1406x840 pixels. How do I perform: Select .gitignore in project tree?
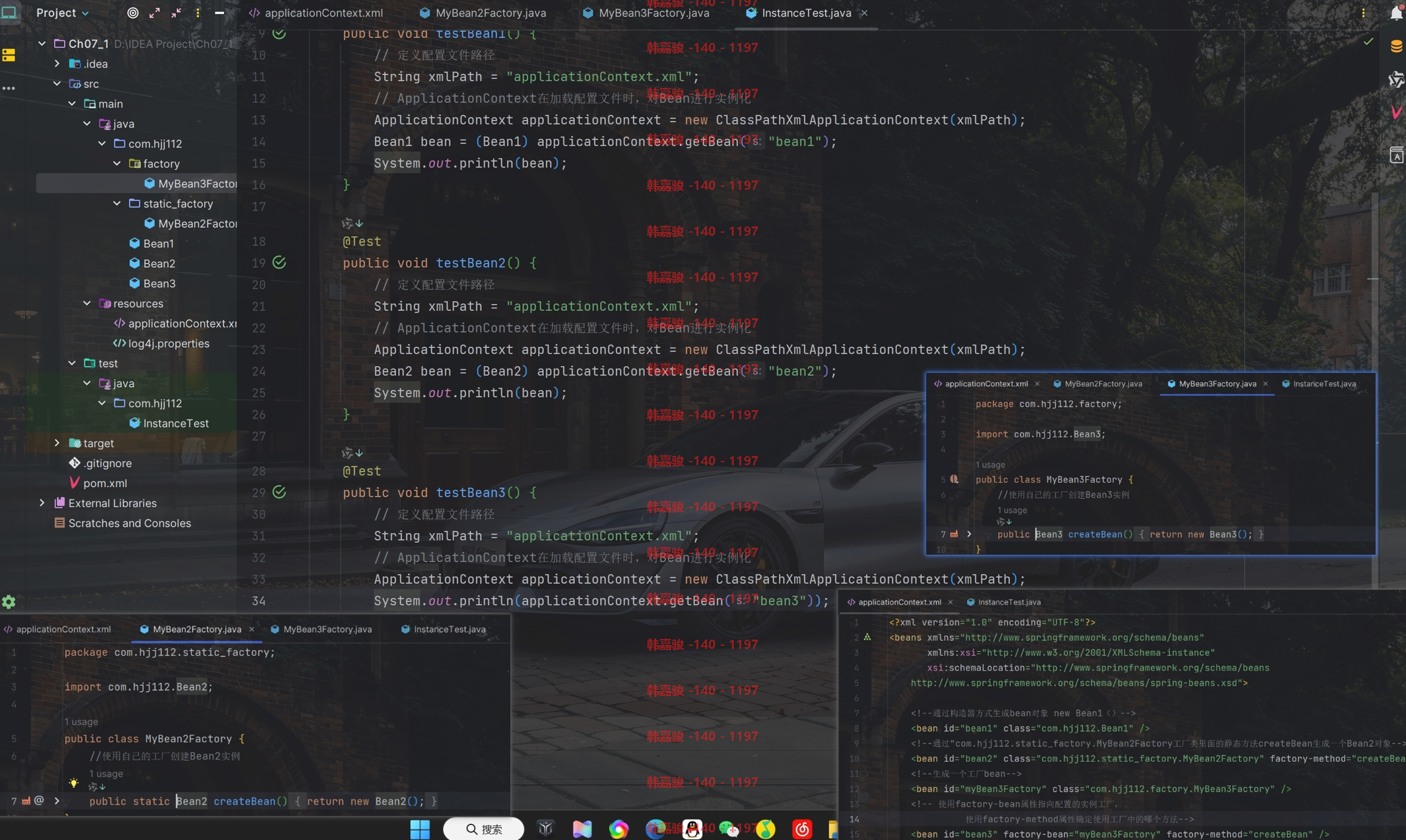click(x=100, y=463)
